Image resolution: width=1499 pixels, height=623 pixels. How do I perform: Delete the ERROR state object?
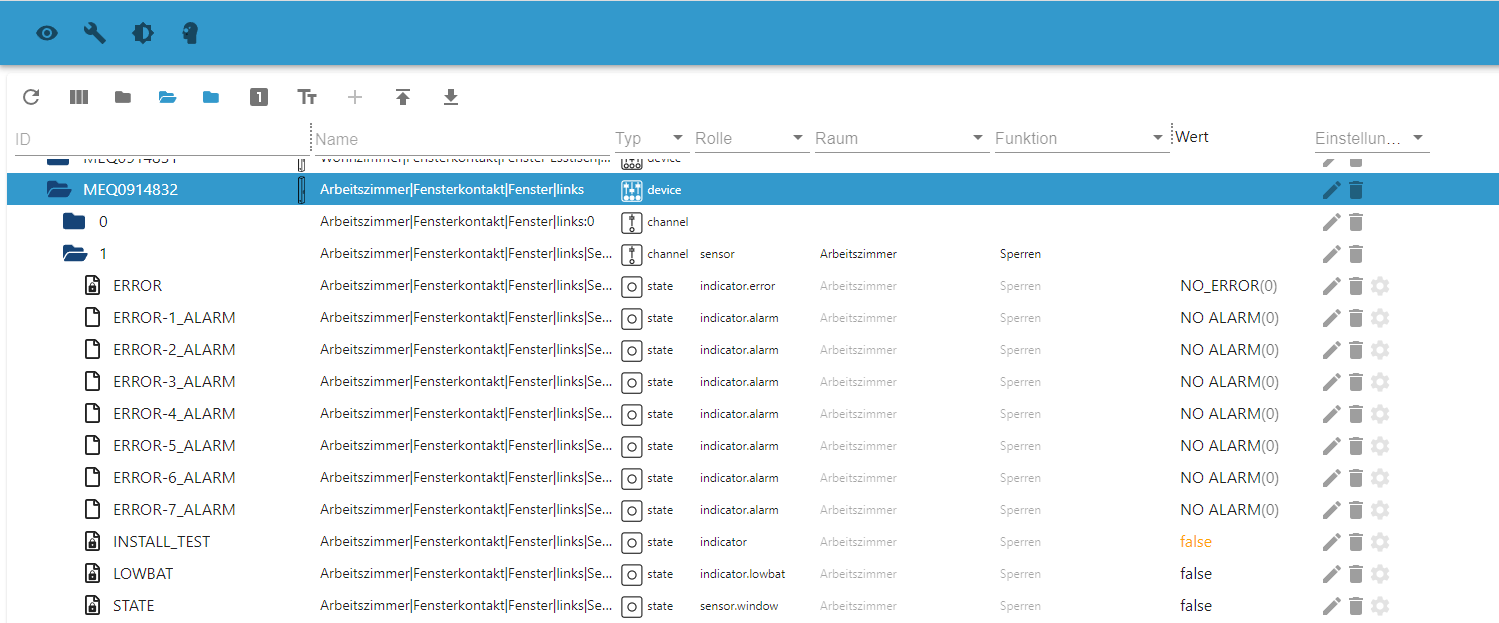[1356, 286]
